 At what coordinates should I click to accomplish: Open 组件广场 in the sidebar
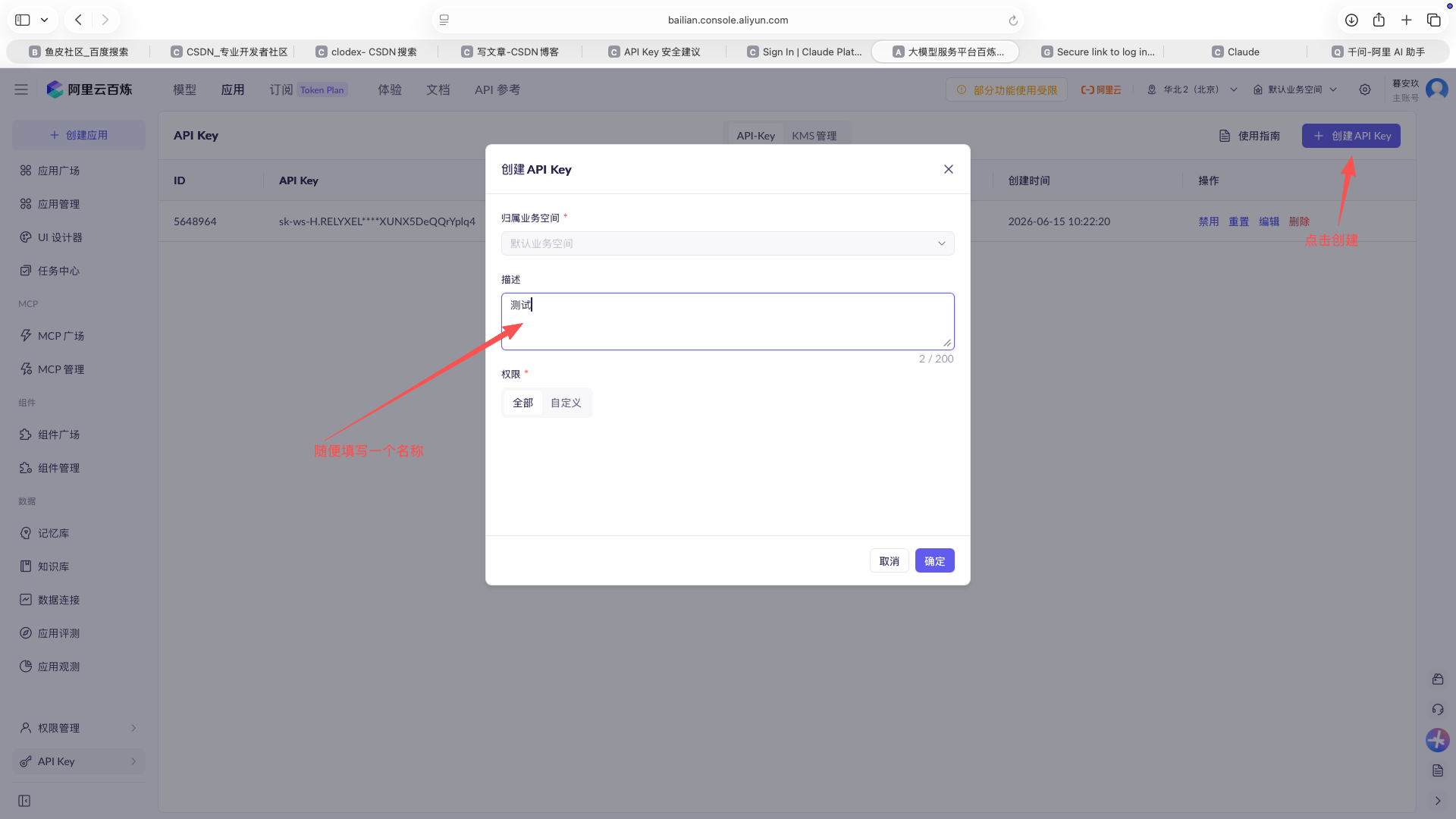[x=79, y=435]
